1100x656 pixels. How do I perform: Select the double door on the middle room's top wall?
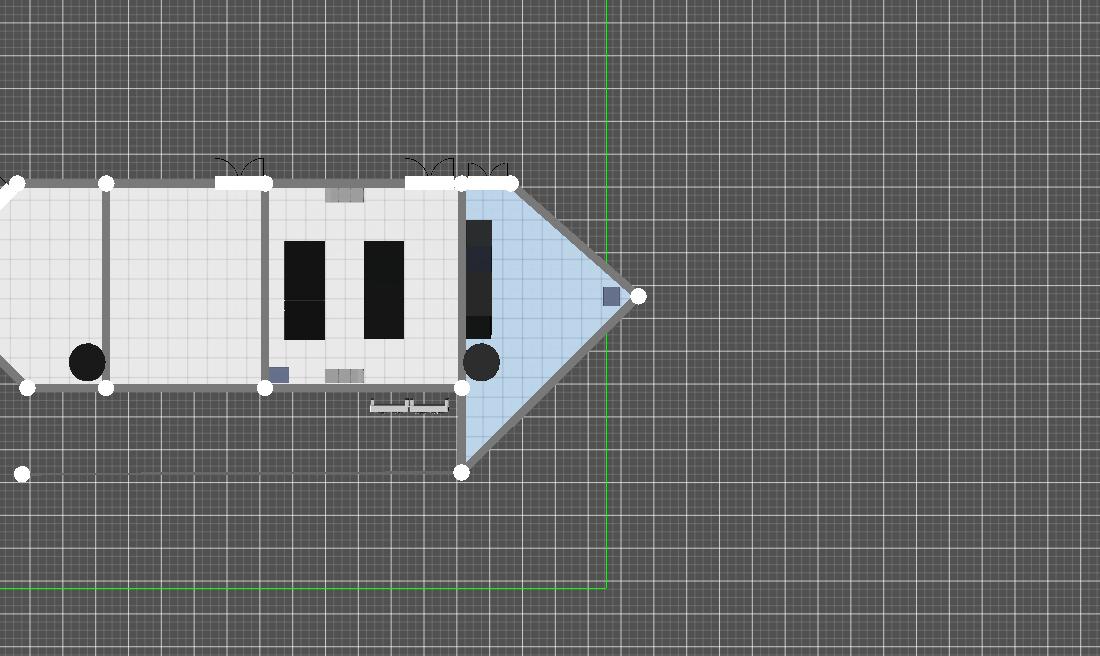point(430,174)
